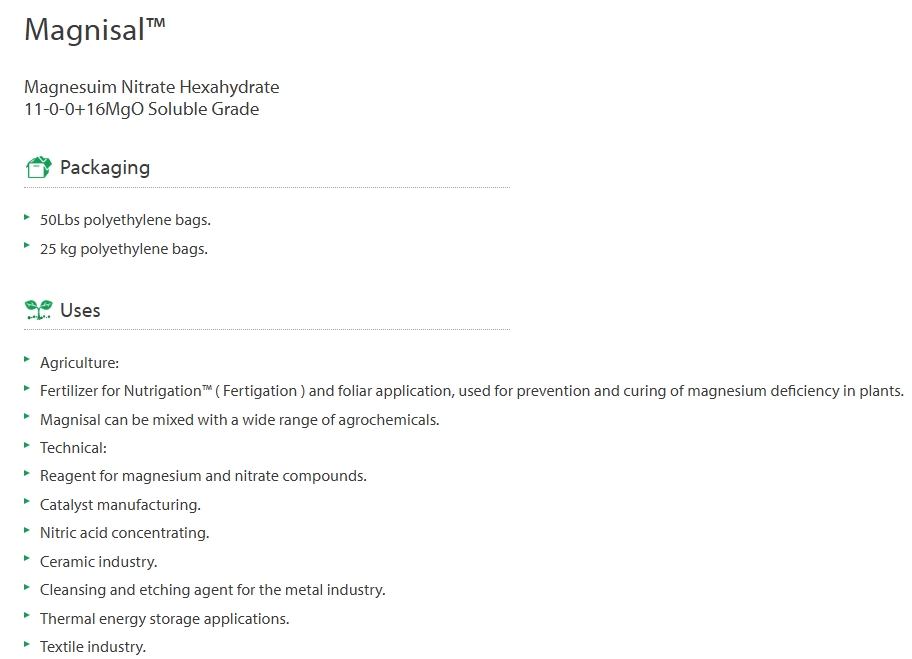Click the arrow bullet before "Agriculture:"

point(27,360)
